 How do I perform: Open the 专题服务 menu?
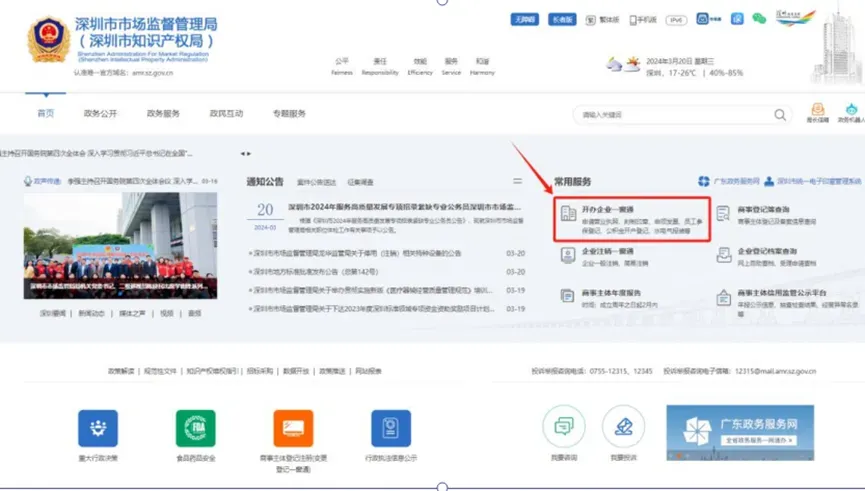click(x=289, y=113)
